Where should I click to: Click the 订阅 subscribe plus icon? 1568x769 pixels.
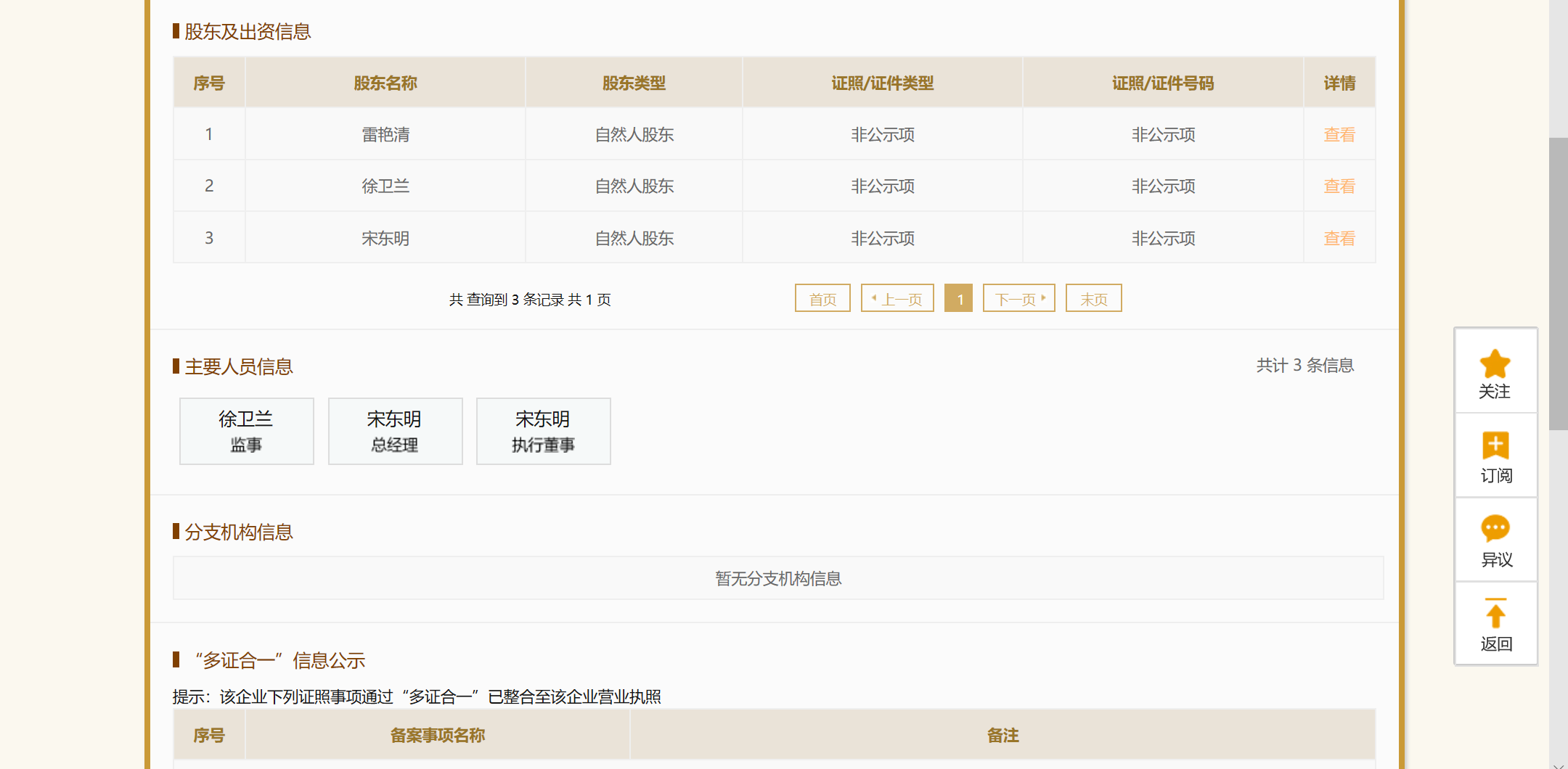(x=1495, y=445)
